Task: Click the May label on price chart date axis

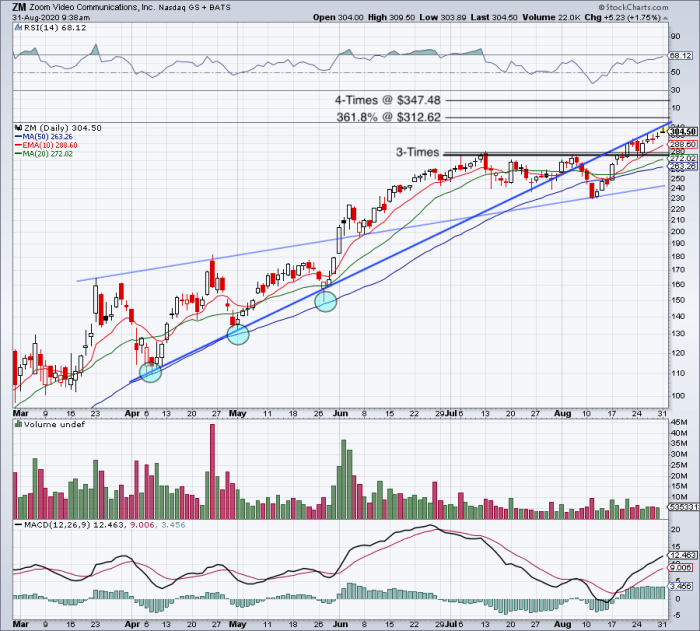Action: [x=238, y=414]
